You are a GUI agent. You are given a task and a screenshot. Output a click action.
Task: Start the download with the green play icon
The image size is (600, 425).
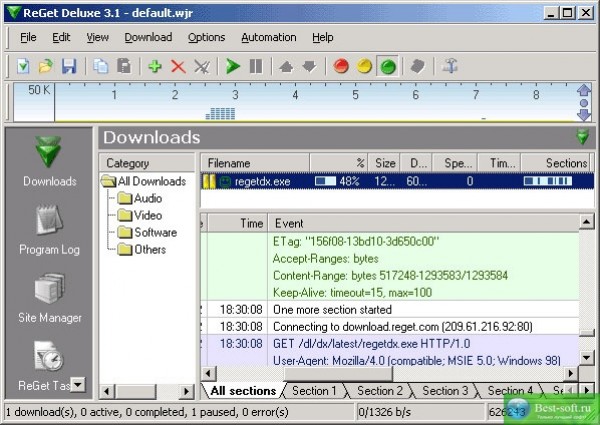[x=233, y=67]
